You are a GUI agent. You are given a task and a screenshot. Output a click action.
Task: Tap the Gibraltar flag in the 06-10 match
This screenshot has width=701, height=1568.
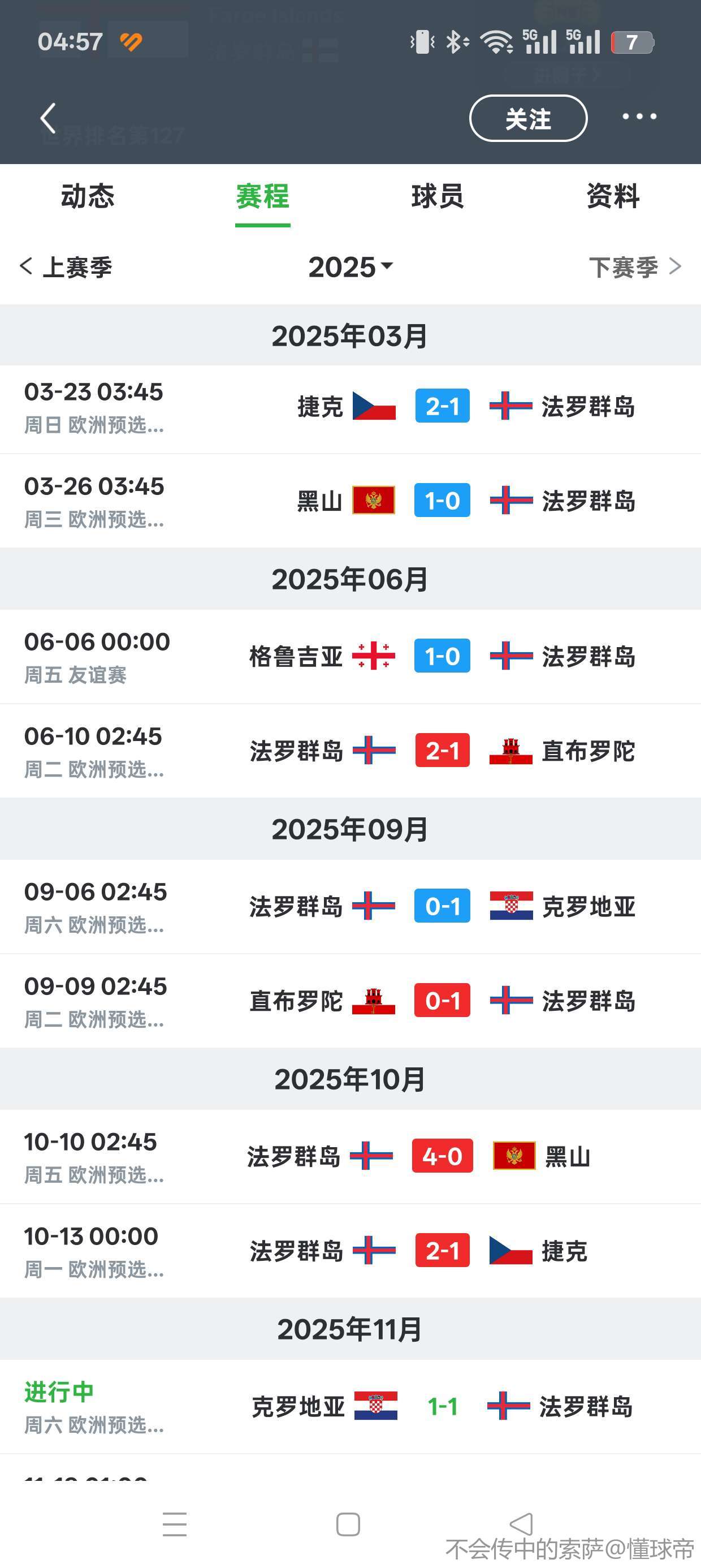[x=510, y=751]
